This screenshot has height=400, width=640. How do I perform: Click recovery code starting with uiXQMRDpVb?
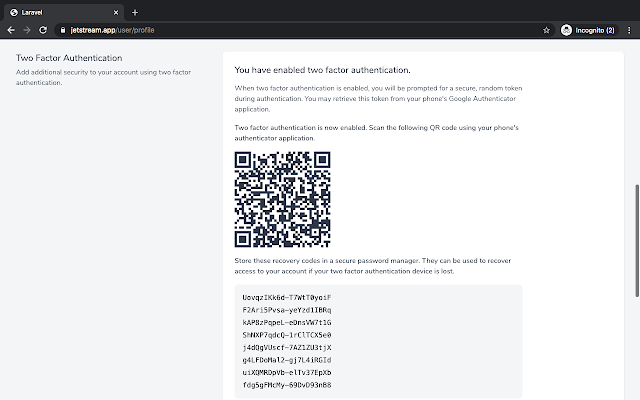[287, 373]
